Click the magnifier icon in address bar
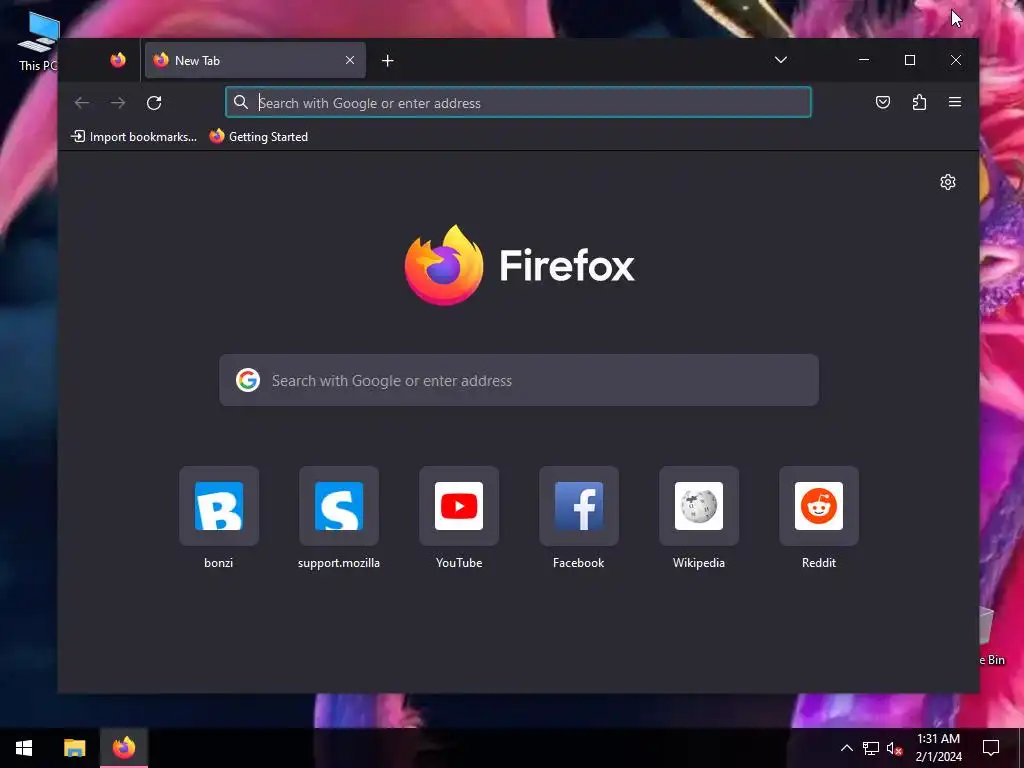The width and height of the screenshot is (1024, 768). [241, 103]
